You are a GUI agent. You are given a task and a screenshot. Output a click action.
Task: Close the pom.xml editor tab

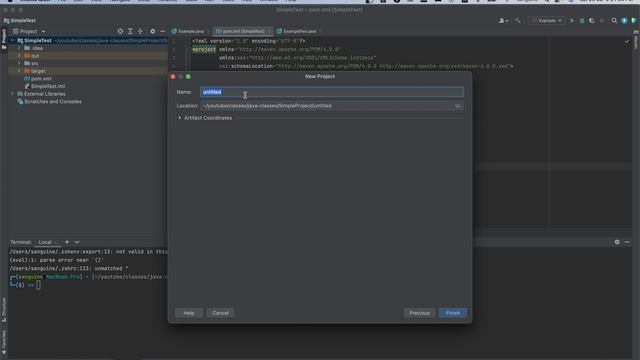[x=269, y=31]
